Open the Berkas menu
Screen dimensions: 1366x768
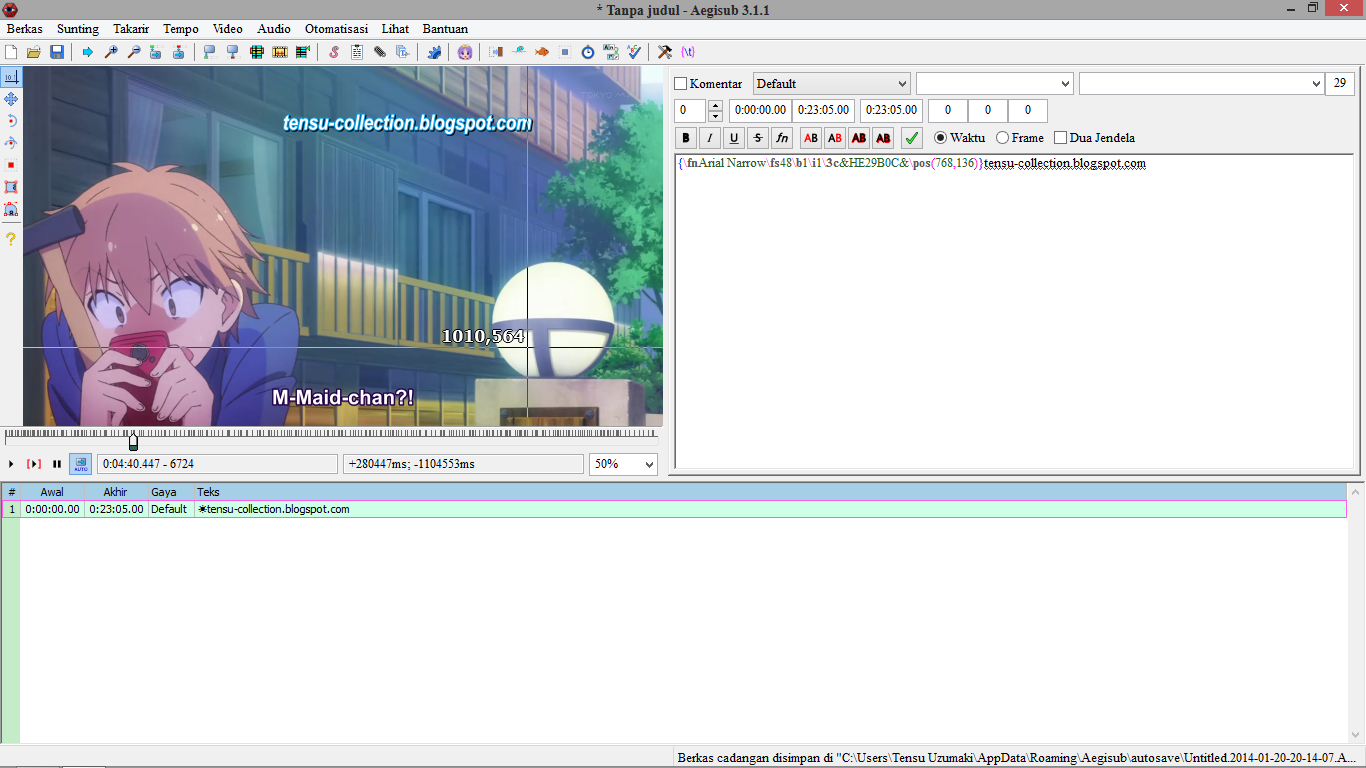[x=24, y=29]
